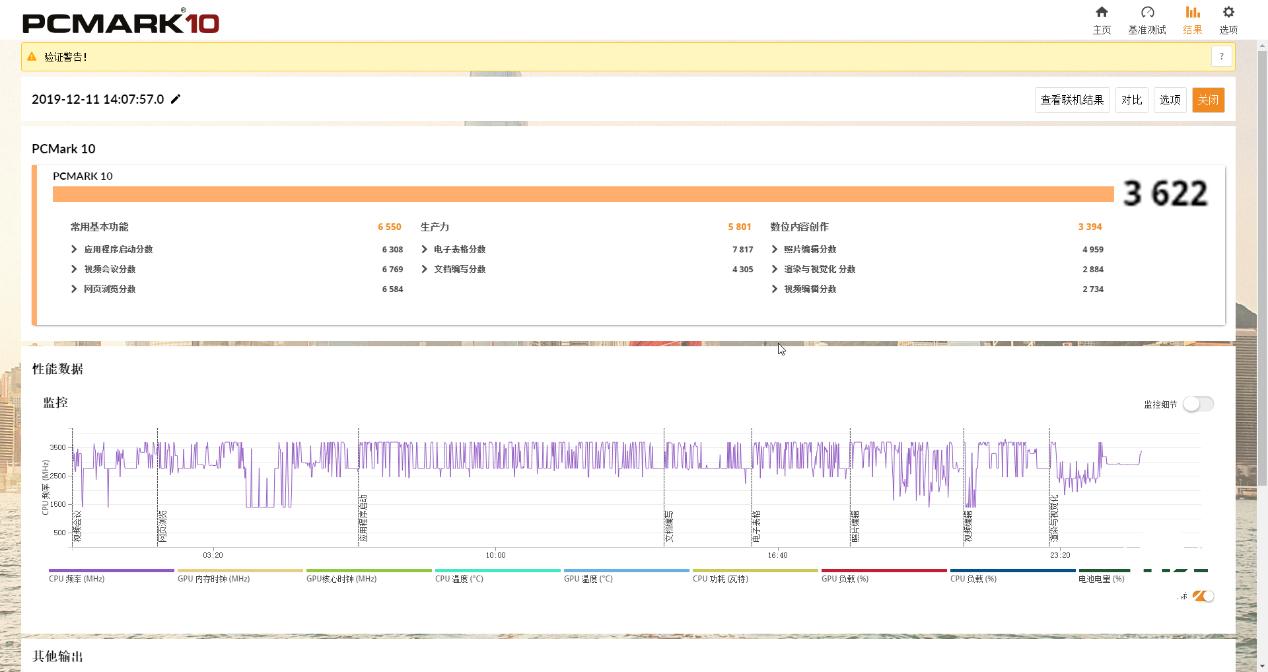The image size is (1268, 672).
Task: Go to the Home (主页) page
Action: tap(1101, 19)
